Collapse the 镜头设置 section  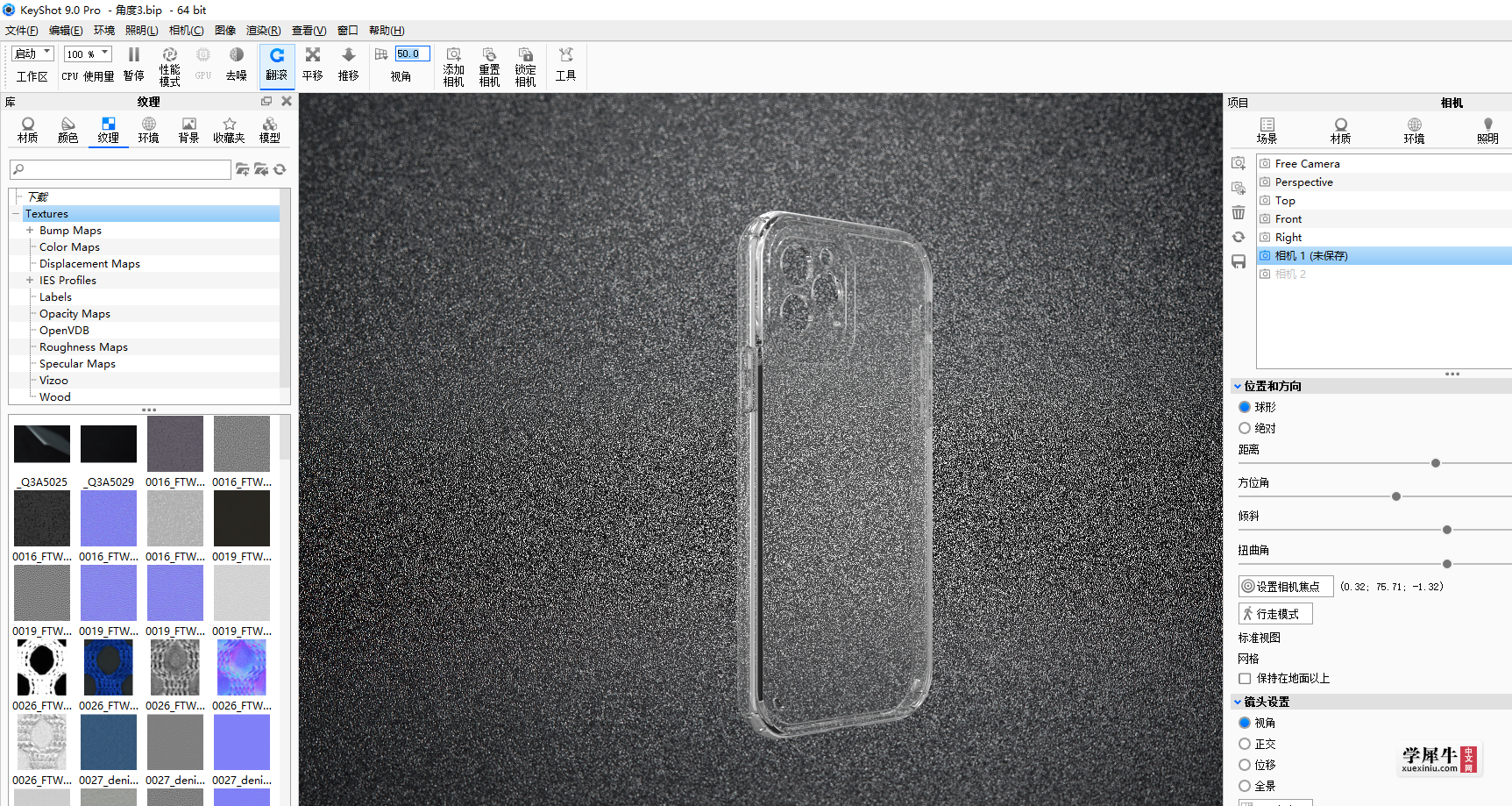click(x=1238, y=702)
